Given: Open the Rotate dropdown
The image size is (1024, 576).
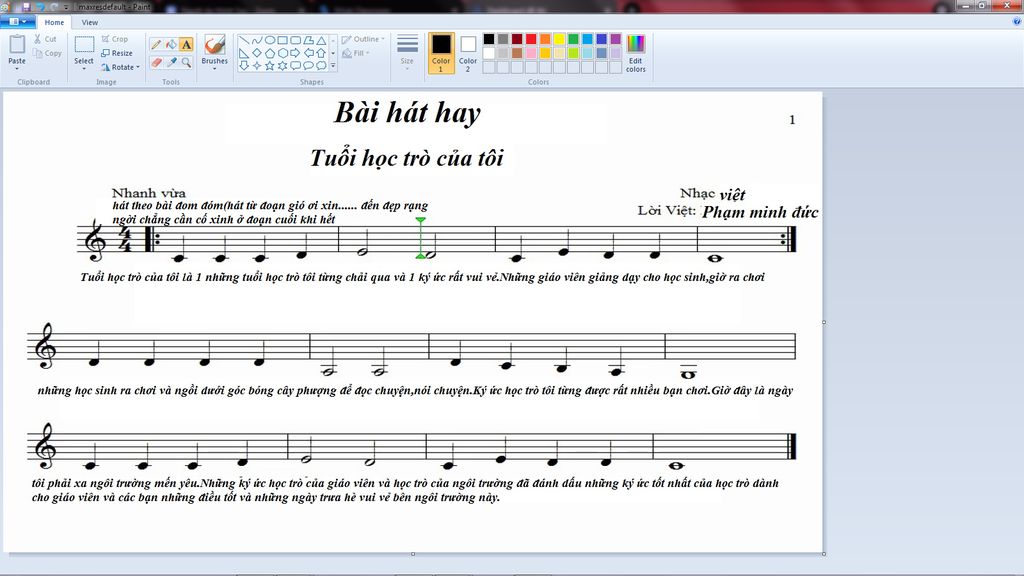Looking at the screenshot, I should (x=121, y=67).
